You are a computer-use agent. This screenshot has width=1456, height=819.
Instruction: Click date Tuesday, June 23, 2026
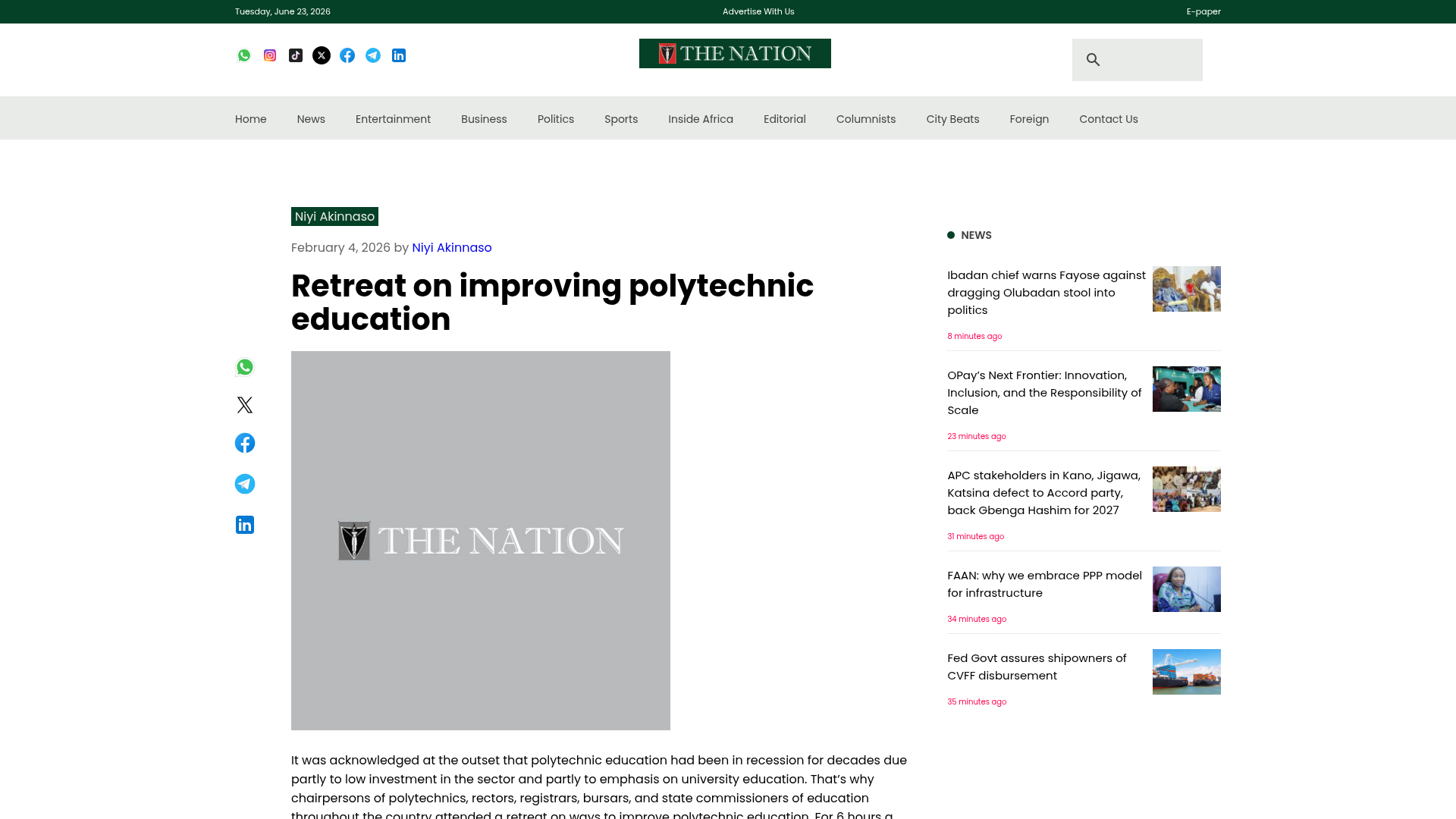tap(283, 11)
